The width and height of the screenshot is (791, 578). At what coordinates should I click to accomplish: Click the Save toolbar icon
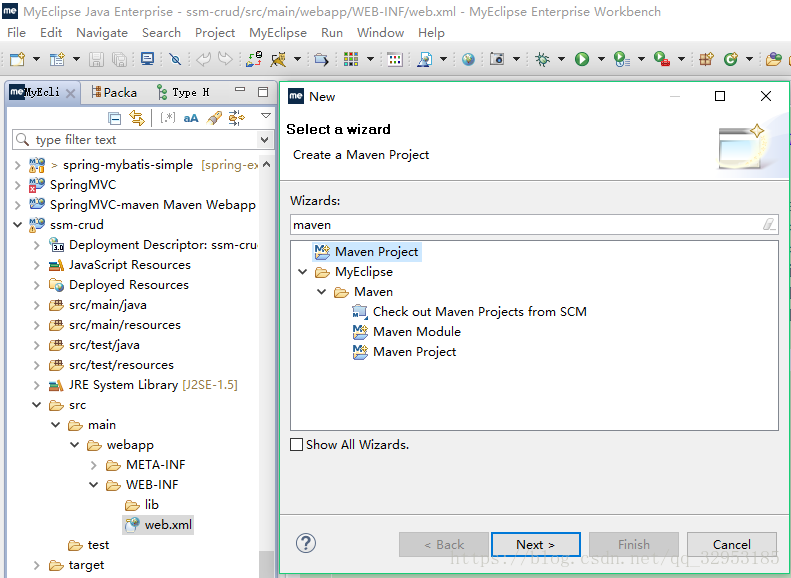96,59
